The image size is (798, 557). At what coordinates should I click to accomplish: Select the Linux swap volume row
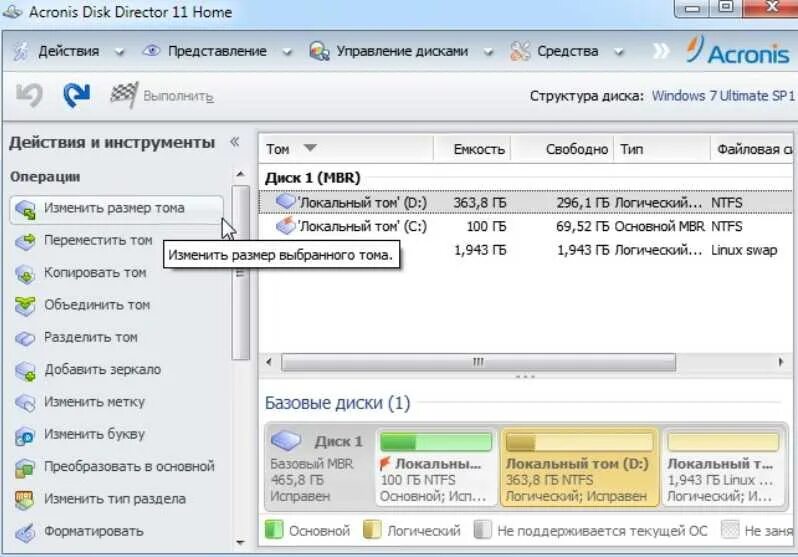(526, 250)
